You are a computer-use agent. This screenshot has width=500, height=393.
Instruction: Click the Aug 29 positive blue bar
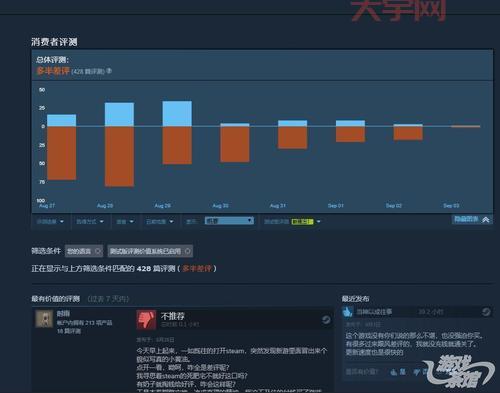click(177, 114)
